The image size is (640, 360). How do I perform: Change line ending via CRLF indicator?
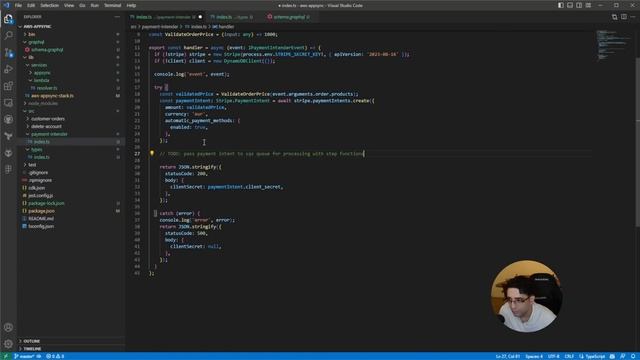click(569, 356)
